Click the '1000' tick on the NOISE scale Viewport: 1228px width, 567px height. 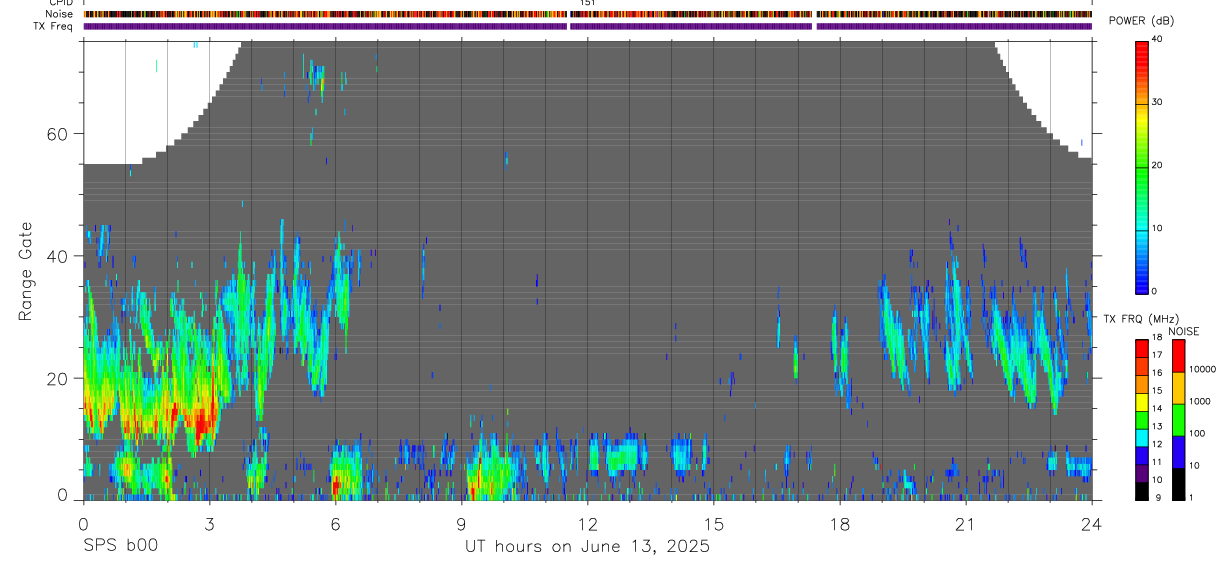coord(1201,402)
